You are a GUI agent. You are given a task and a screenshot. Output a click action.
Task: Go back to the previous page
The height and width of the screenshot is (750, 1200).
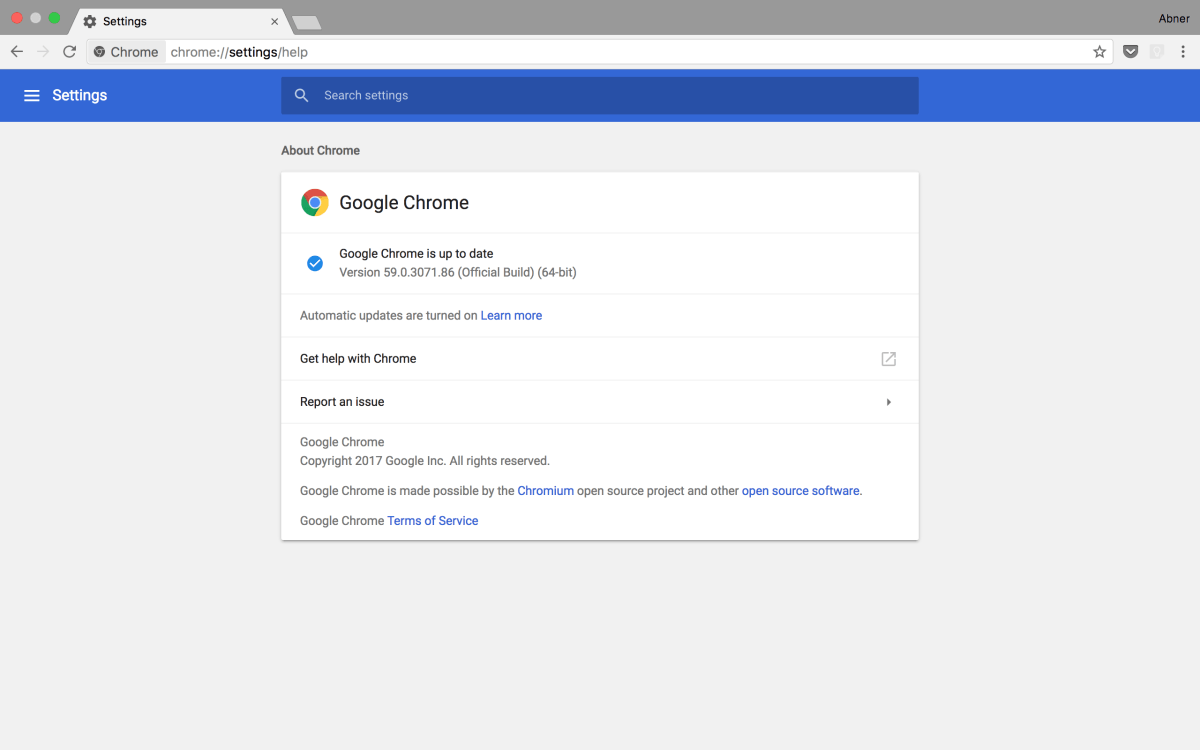pos(16,51)
